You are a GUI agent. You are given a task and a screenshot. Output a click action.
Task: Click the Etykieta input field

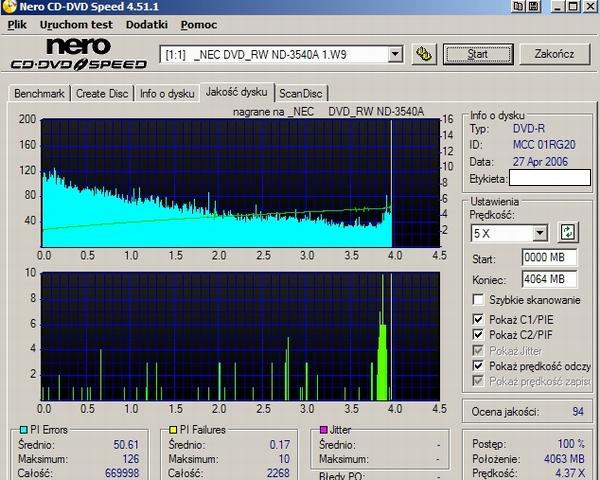550,178
